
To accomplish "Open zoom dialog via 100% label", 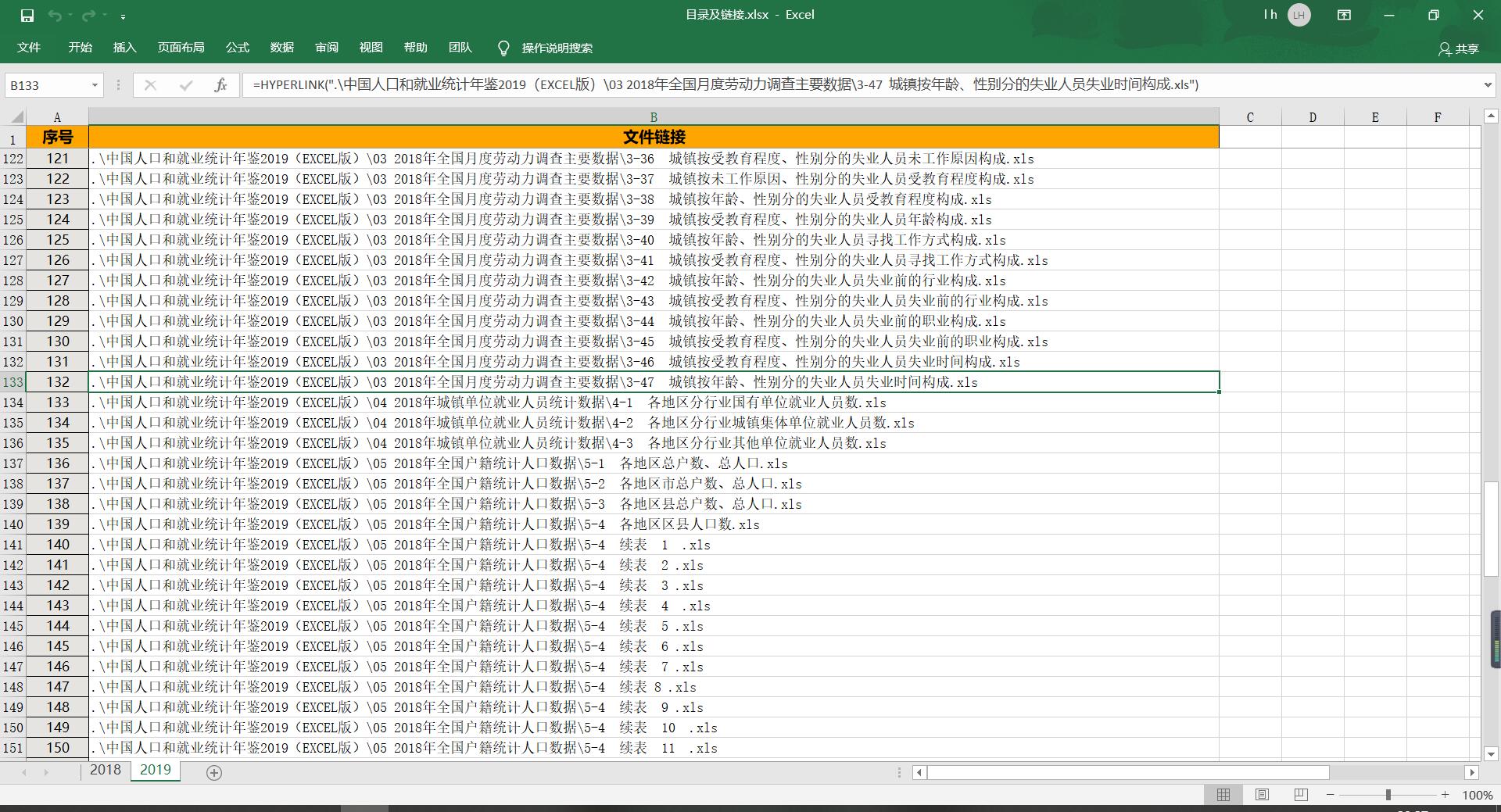I will point(1478,795).
